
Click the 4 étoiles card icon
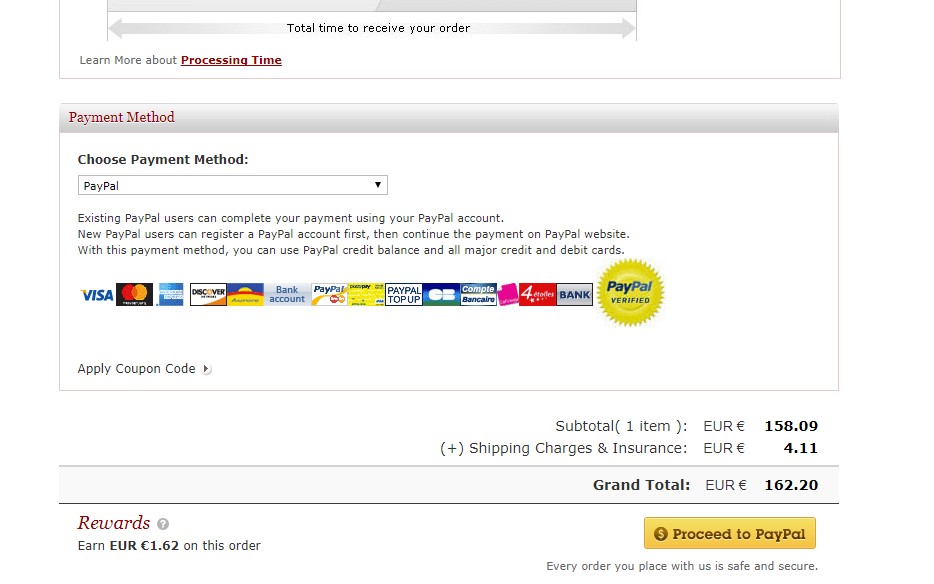click(537, 294)
